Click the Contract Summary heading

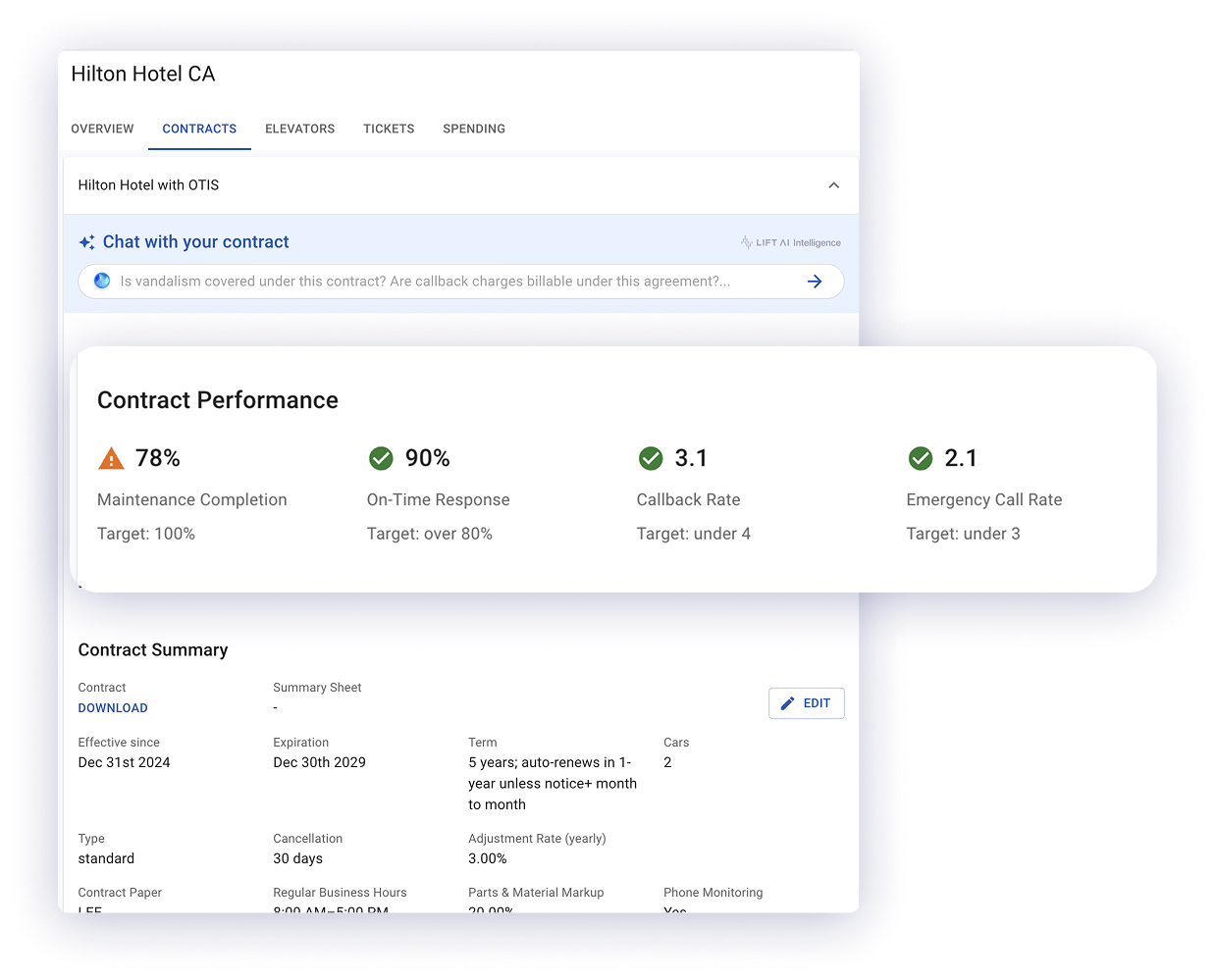(x=153, y=650)
